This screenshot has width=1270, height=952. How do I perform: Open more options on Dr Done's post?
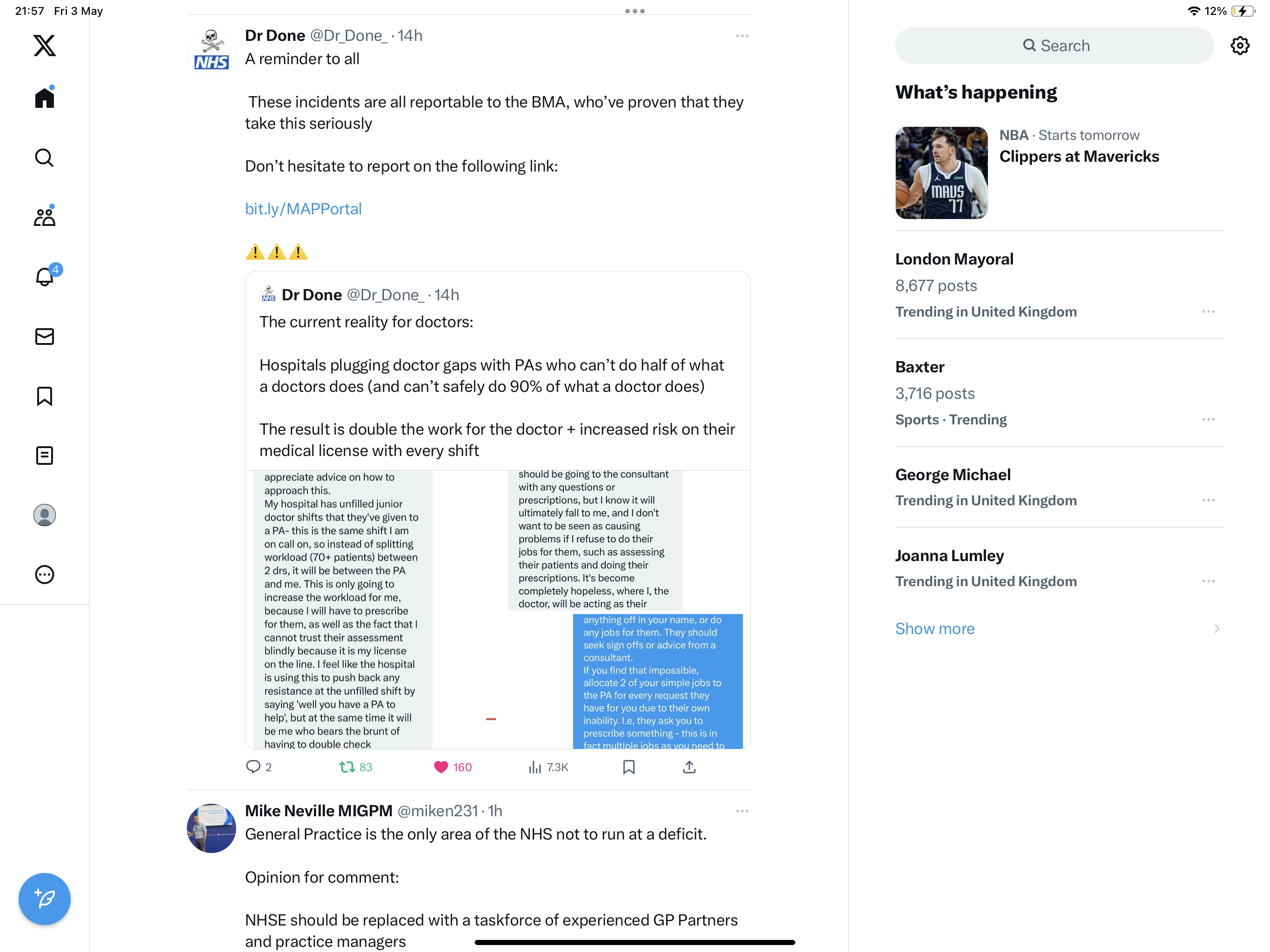(x=742, y=36)
